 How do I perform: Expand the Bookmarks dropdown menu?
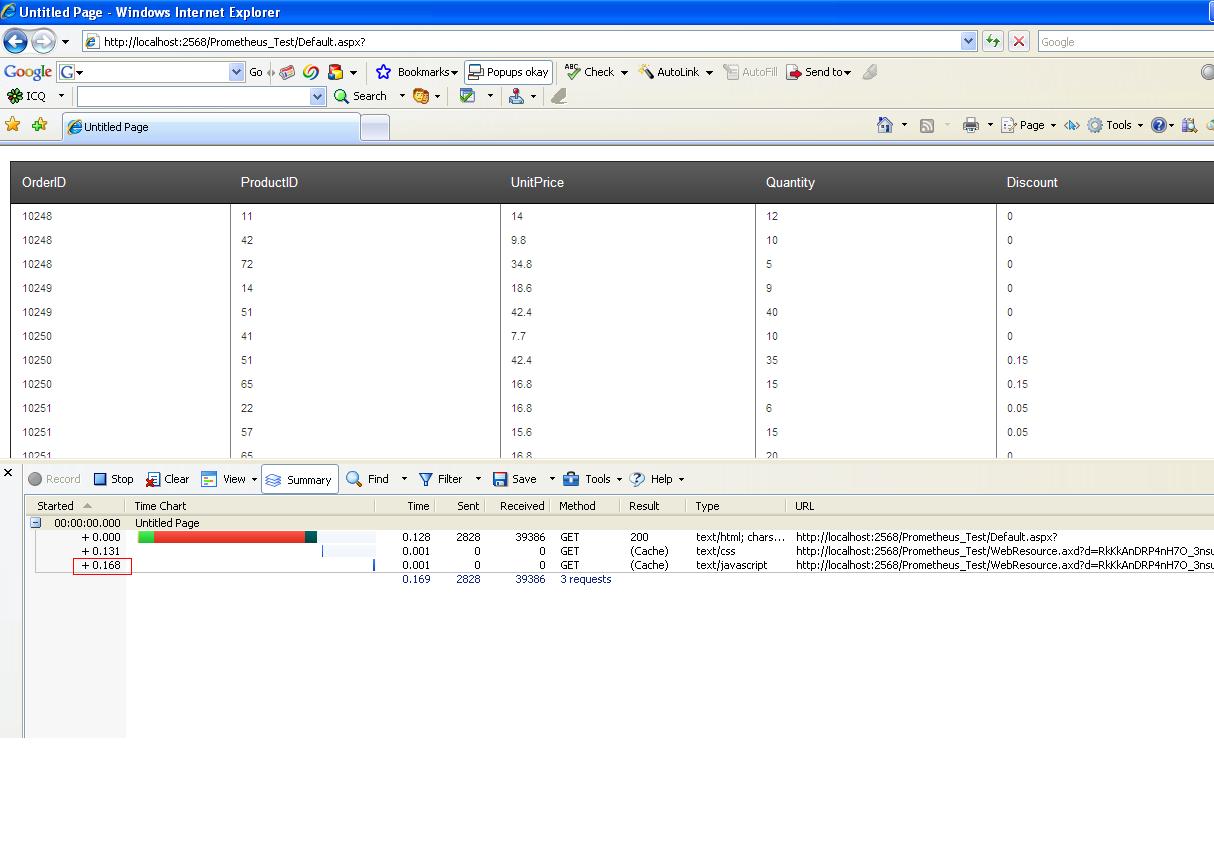click(454, 72)
